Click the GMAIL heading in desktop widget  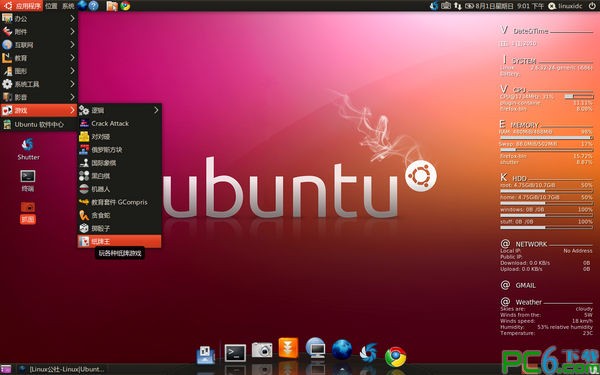[525, 285]
